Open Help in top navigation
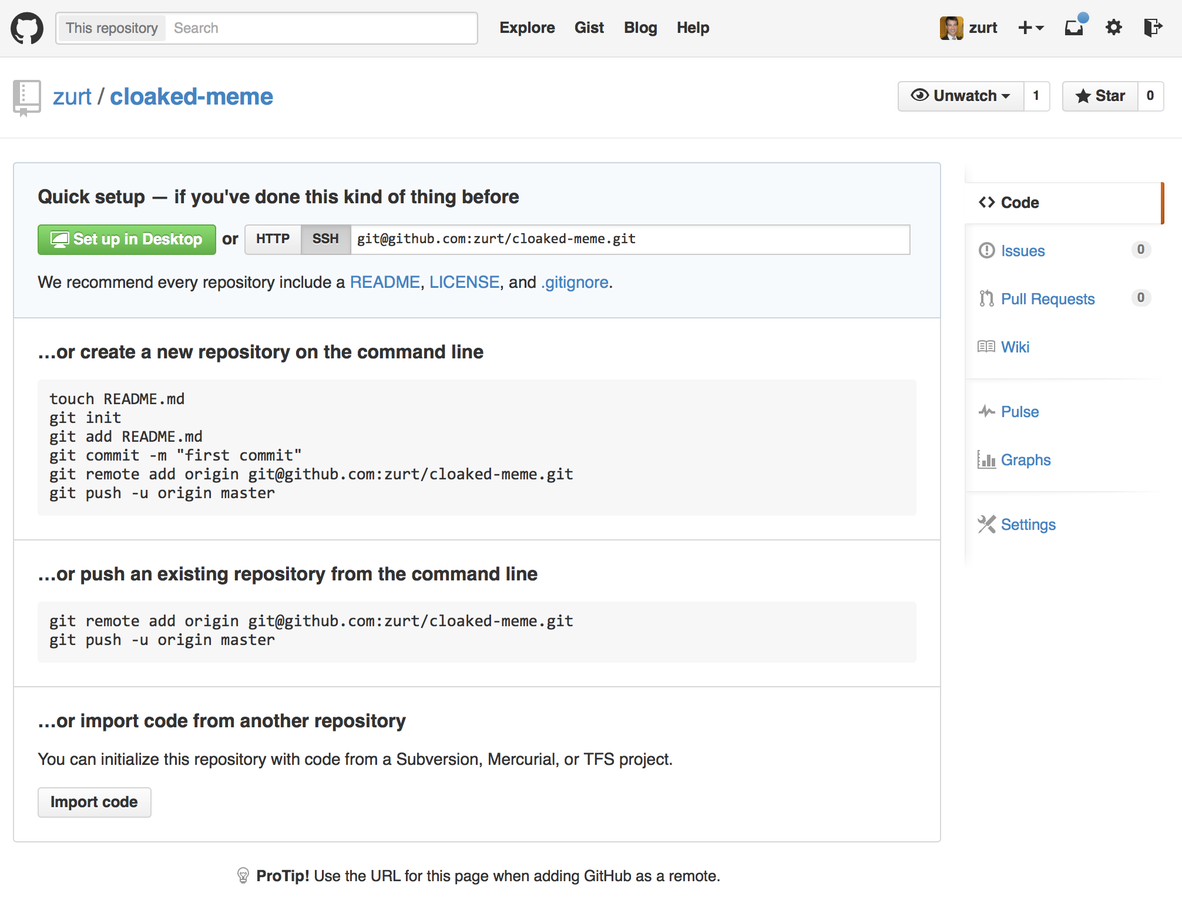 [x=693, y=28]
